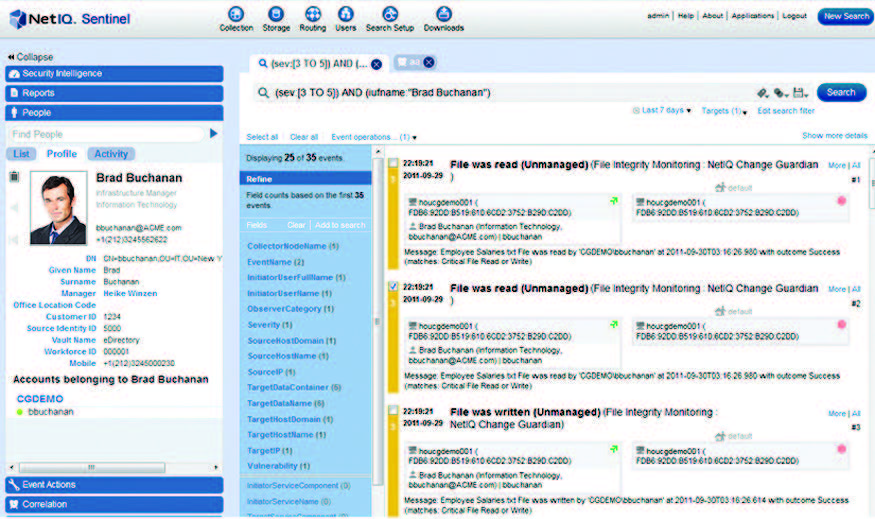Select the EventName (2) field

[x=276, y=262]
